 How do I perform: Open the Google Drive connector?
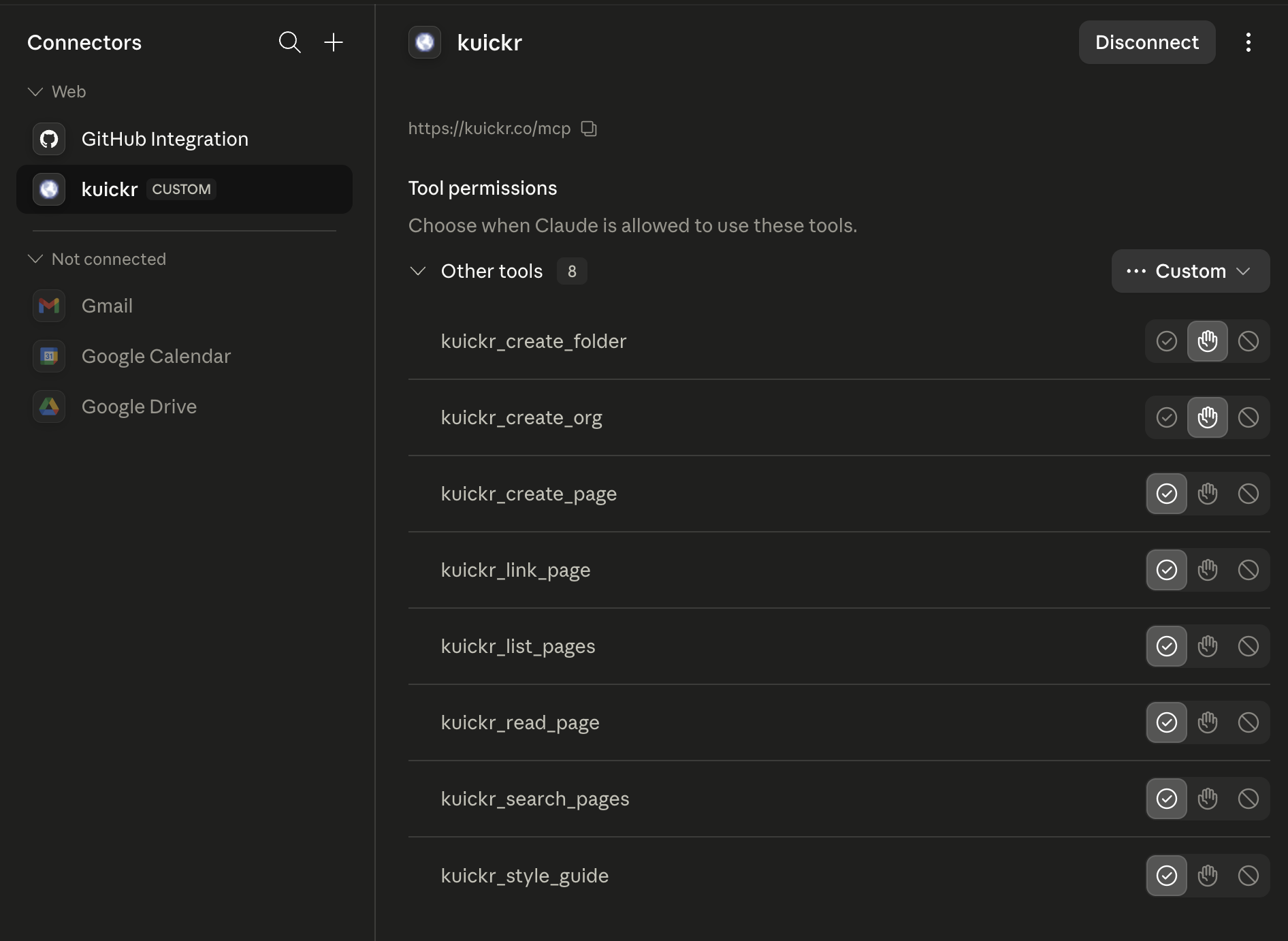184,406
